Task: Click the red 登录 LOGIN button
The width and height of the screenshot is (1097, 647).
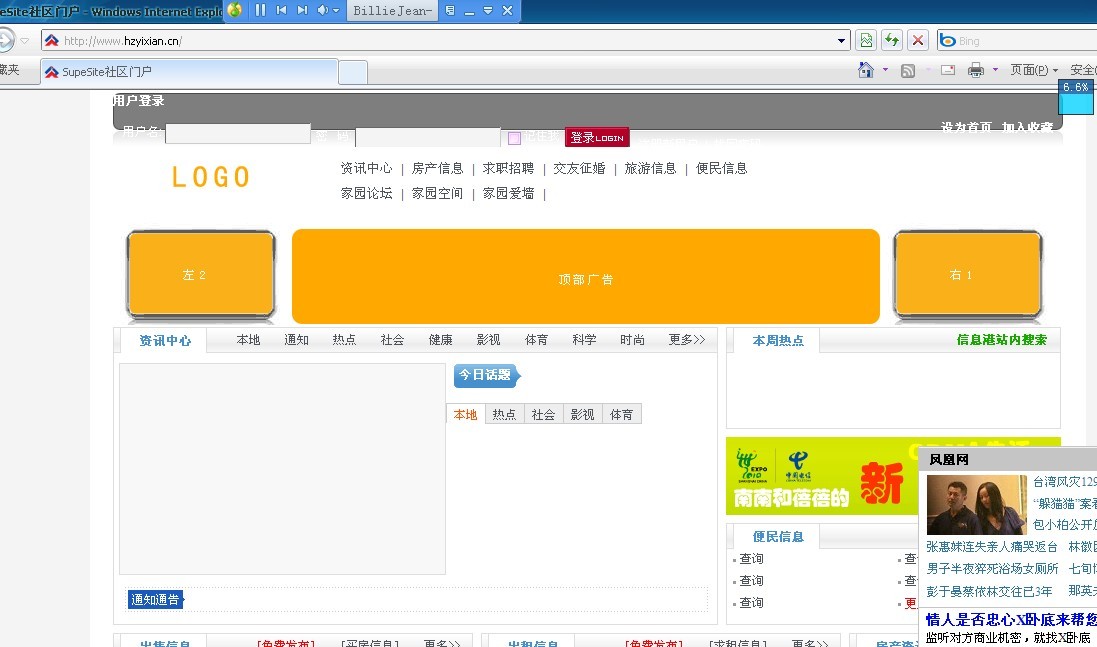Action: tap(597, 137)
